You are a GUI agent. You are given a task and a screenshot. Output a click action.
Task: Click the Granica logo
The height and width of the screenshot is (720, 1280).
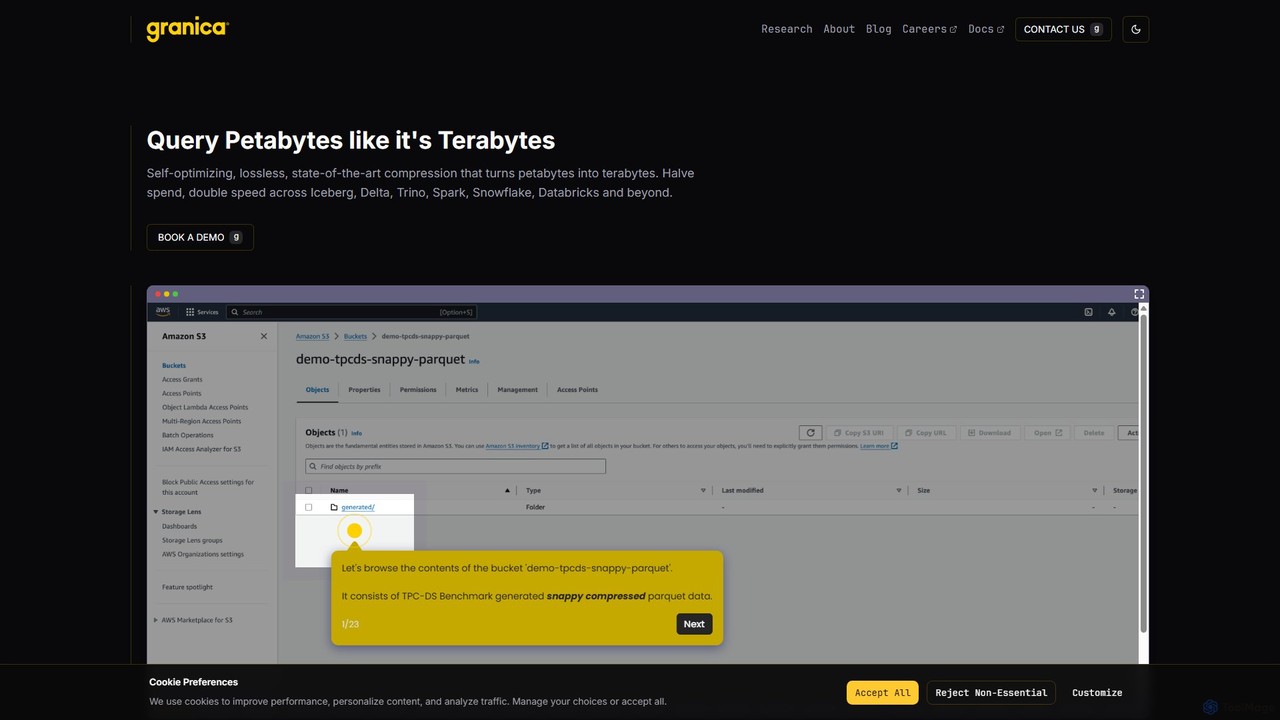[188, 29]
